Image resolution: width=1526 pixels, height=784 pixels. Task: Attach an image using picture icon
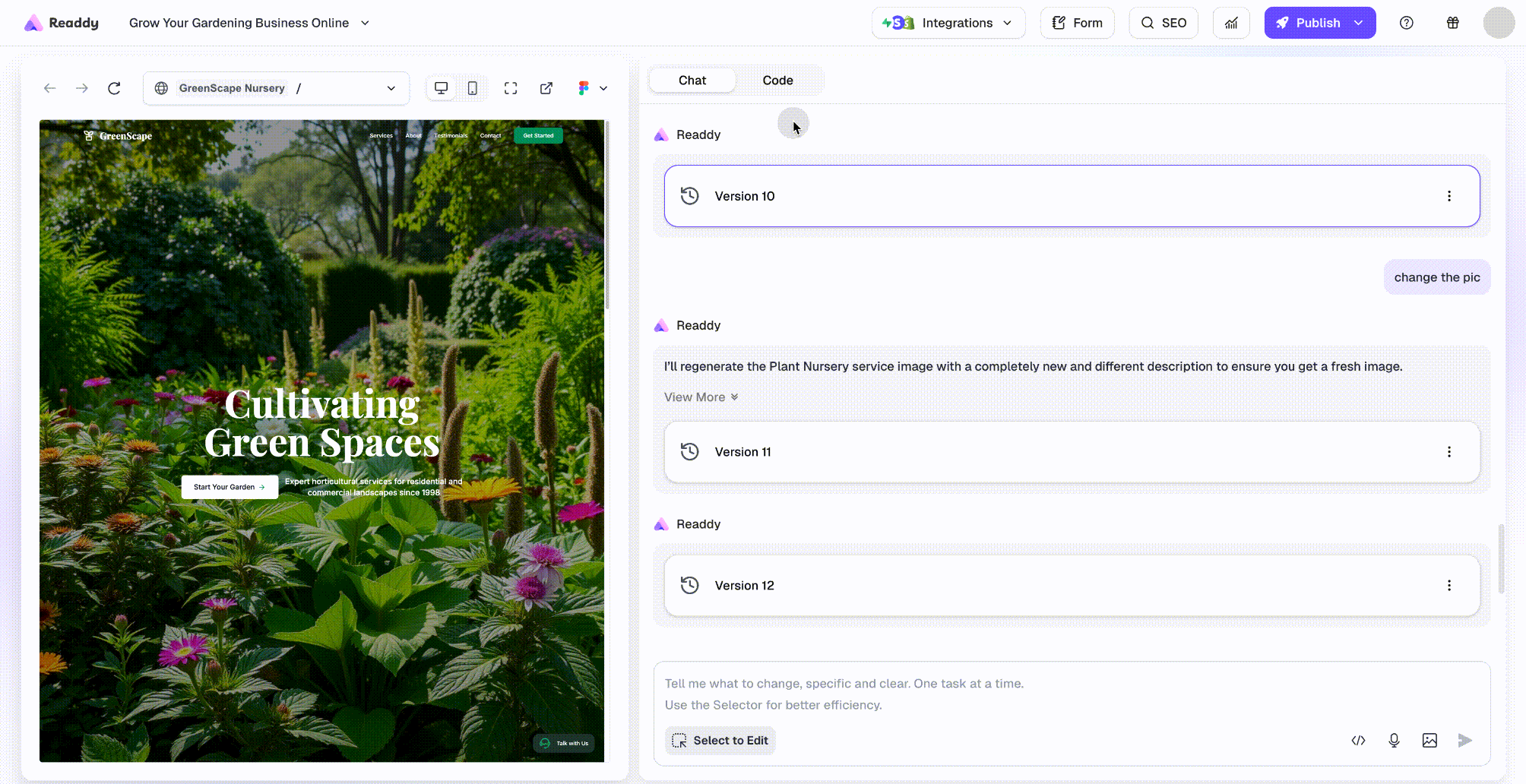coord(1429,740)
